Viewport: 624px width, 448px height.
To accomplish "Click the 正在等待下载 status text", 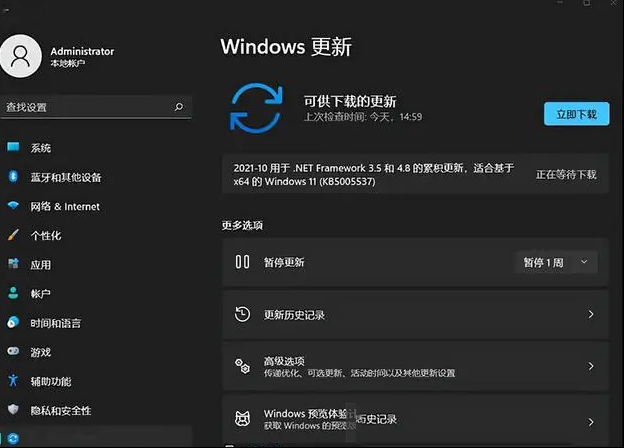I will (x=566, y=174).
